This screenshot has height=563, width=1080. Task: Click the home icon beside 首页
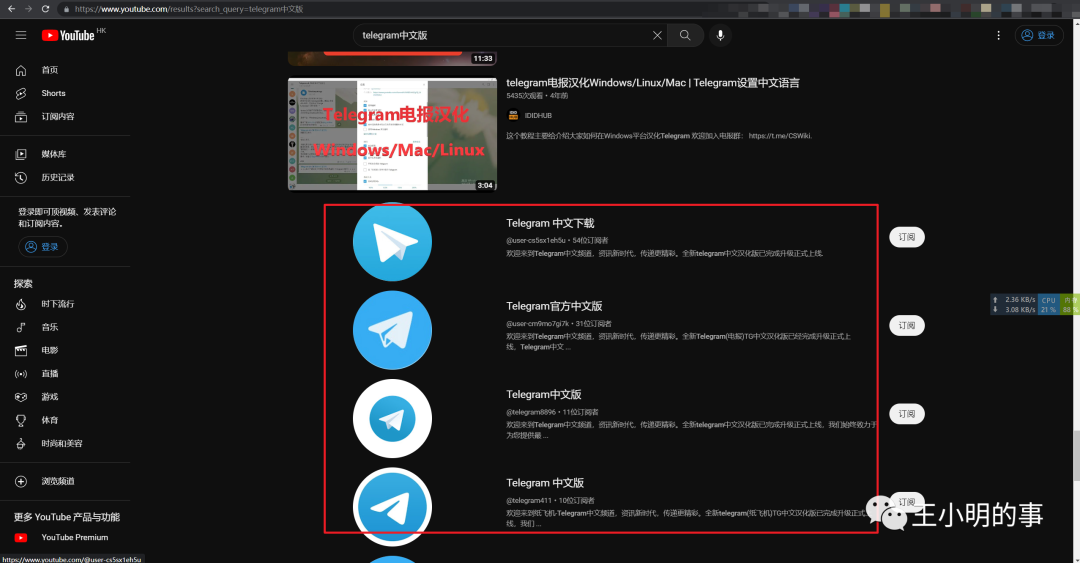21,70
